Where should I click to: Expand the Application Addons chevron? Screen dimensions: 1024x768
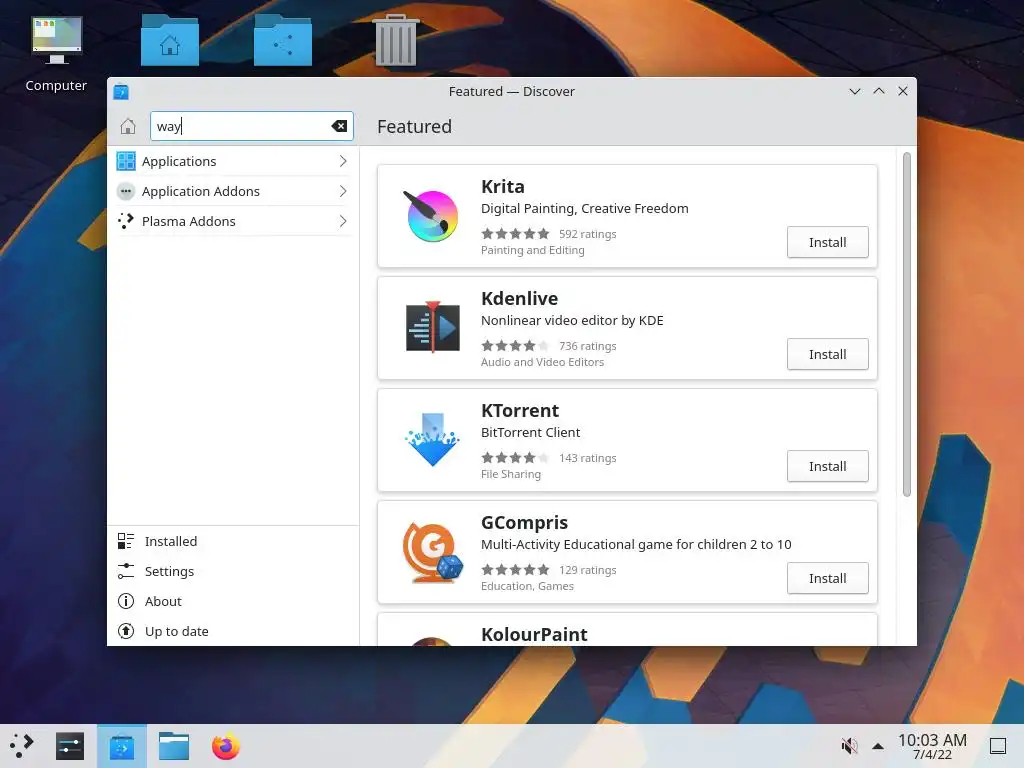coord(343,191)
